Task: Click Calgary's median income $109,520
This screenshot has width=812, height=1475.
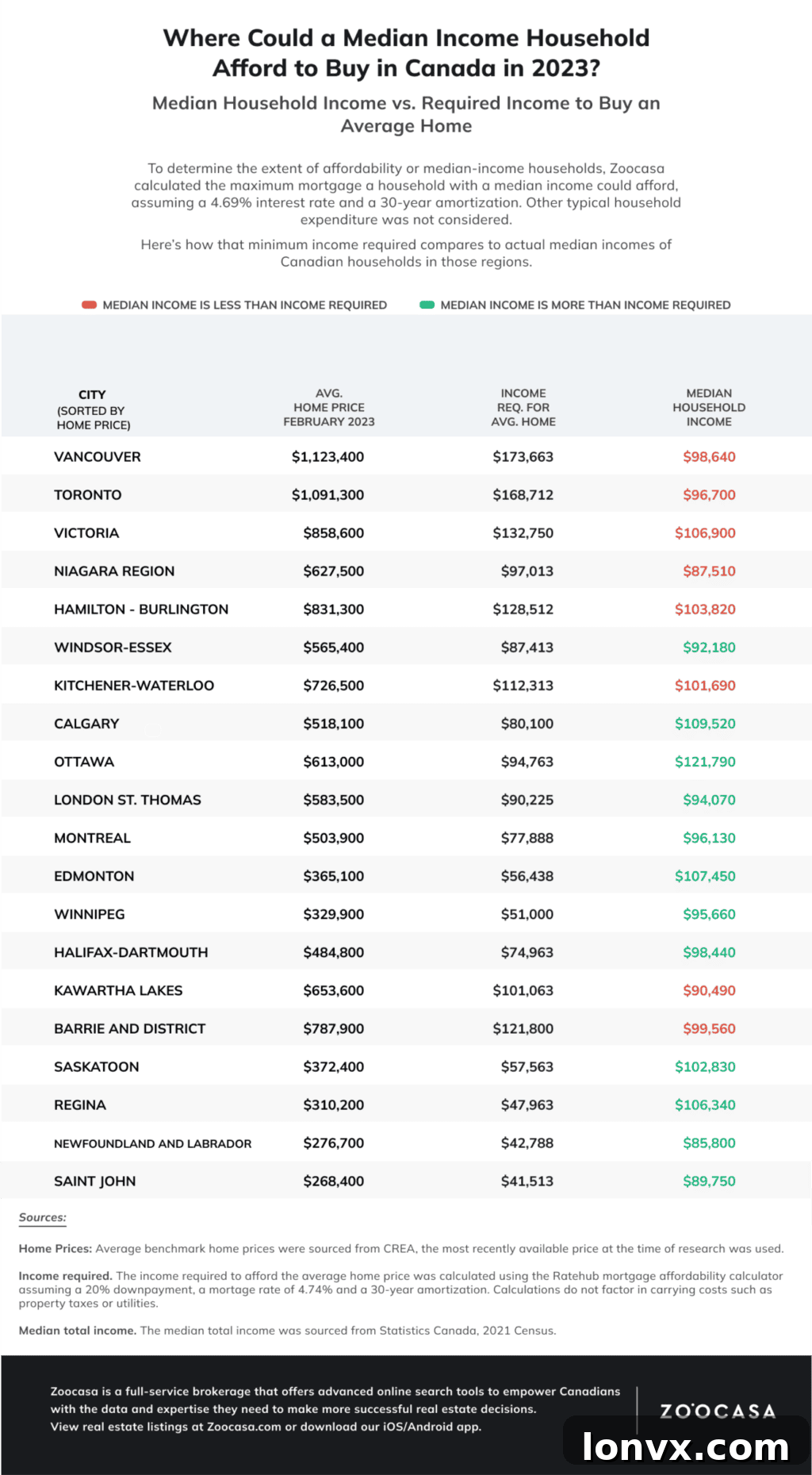Action: click(x=705, y=724)
